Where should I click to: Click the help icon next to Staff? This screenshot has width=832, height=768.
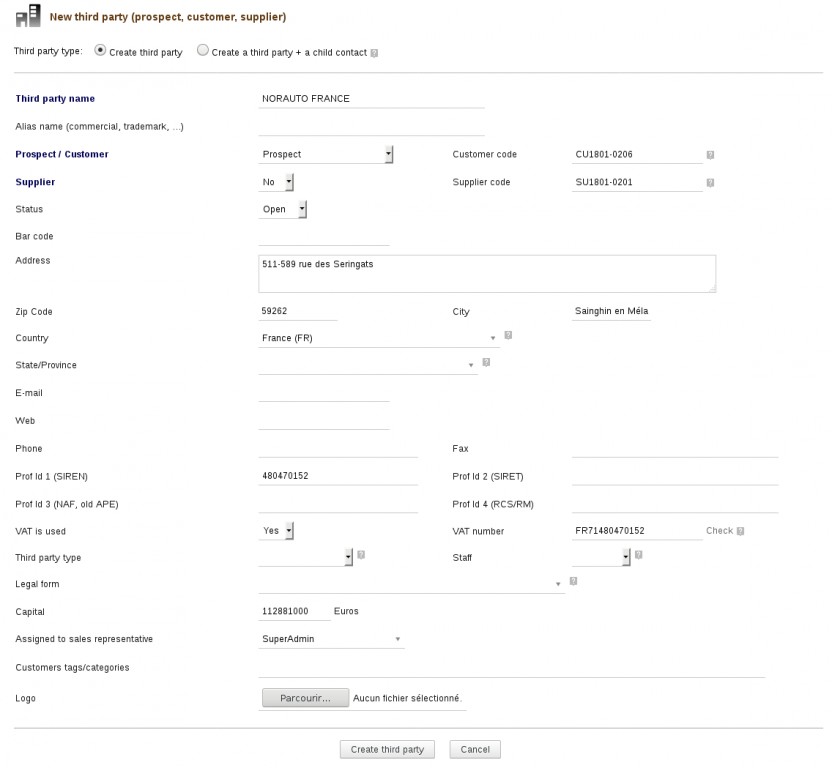click(638, 554)
